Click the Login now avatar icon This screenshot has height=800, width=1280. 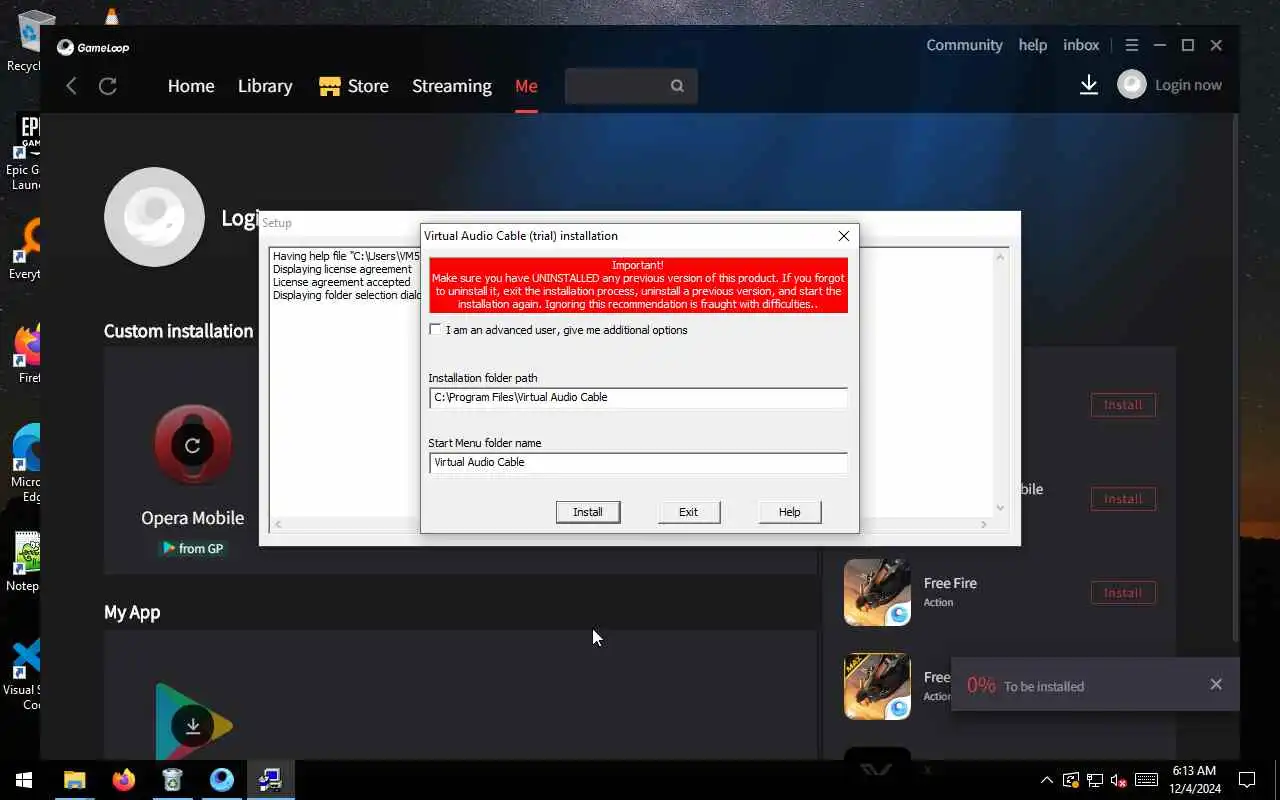click(1132, 85)
